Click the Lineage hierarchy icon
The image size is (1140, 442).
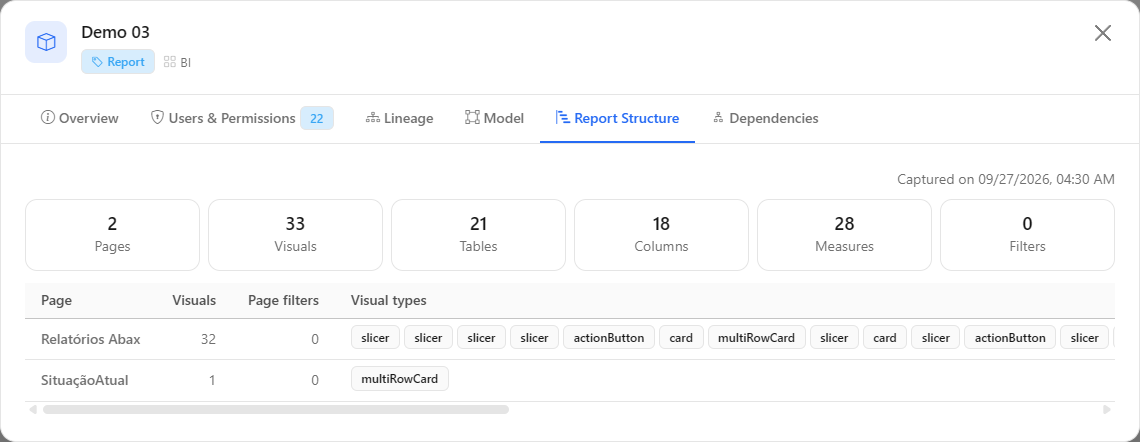(372, 118)
